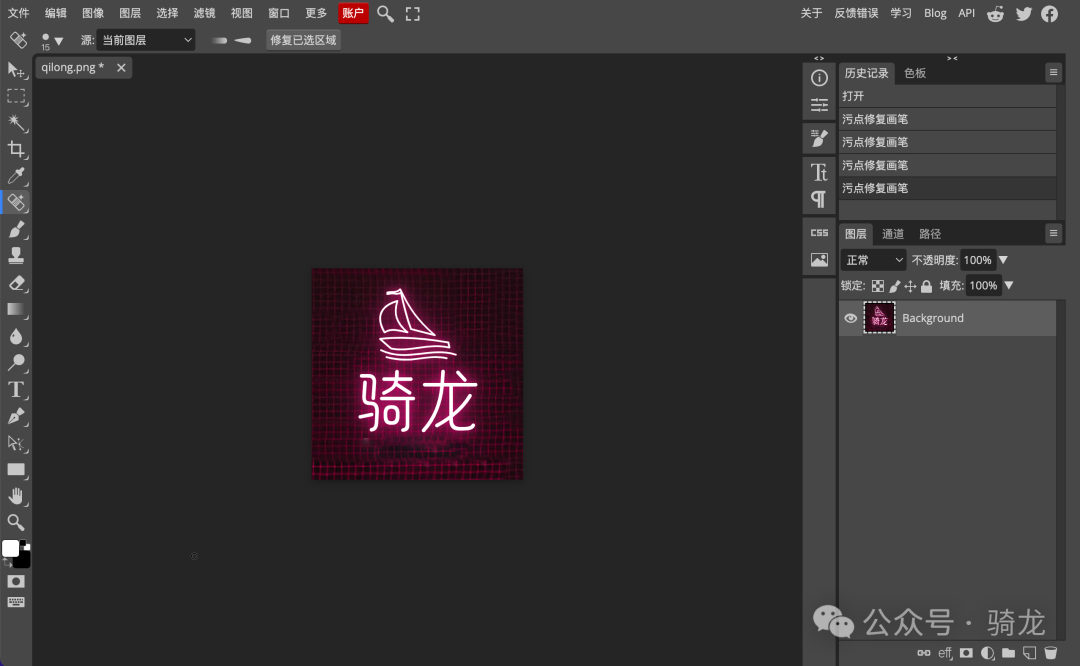
Task: Open the source 当前图层 dropdown
Action: pos(145,40)
